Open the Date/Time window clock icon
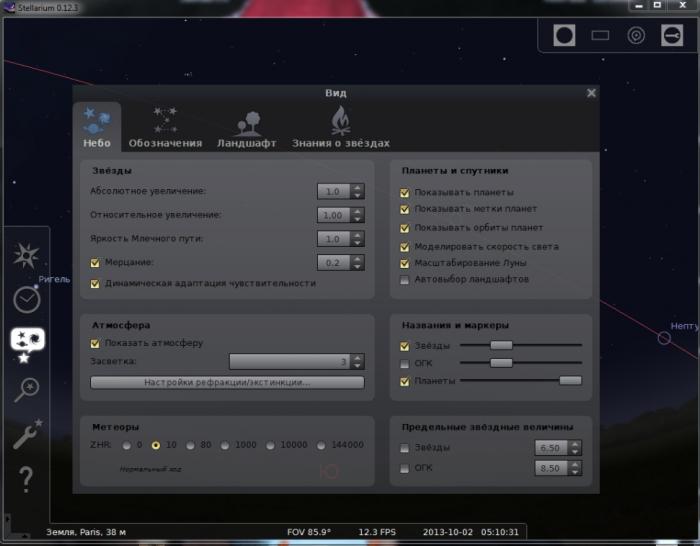This screenshot has height=546, width=700. click(27, 300)
